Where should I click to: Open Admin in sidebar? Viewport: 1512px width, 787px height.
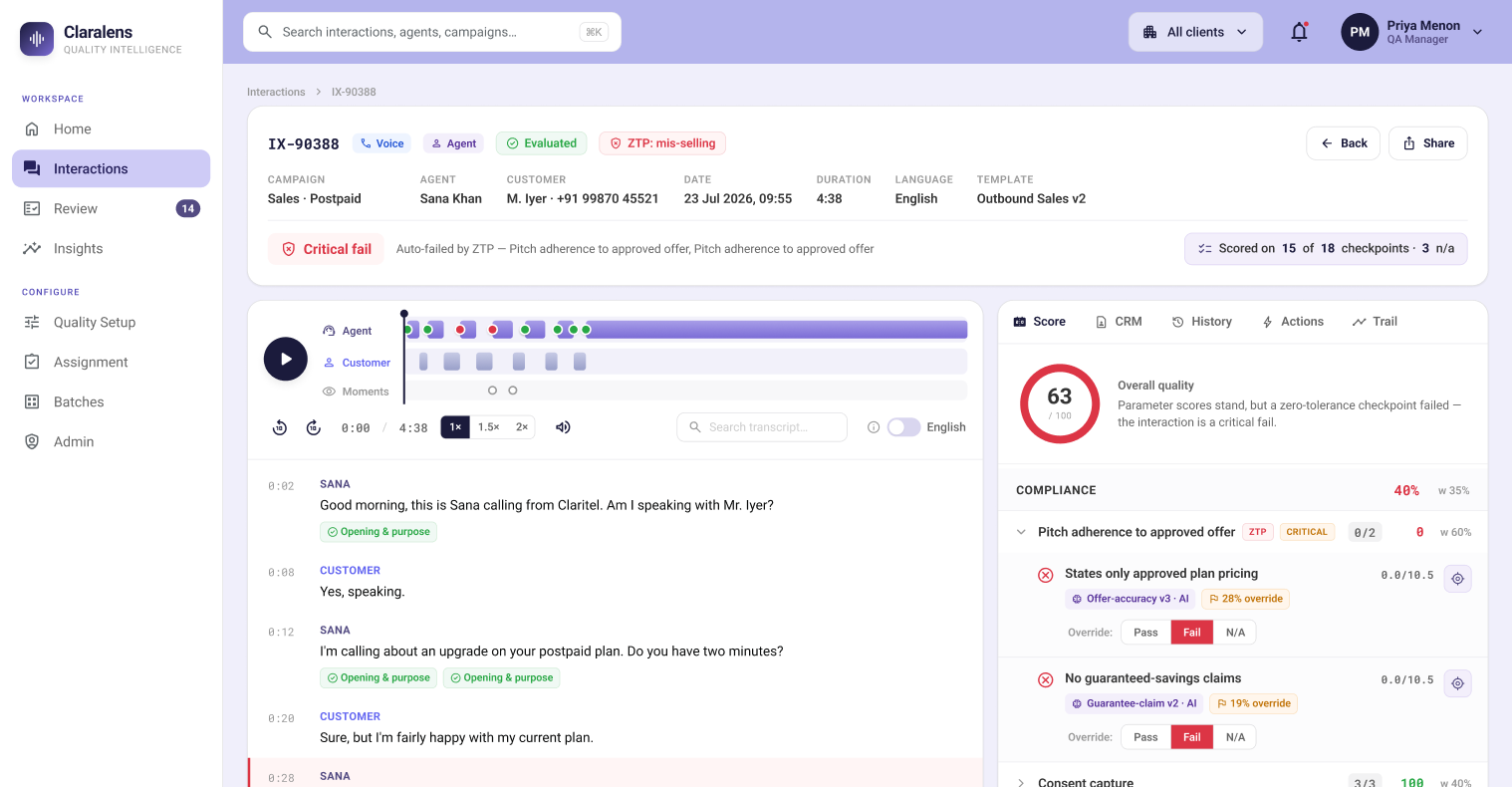click(111, 442)
